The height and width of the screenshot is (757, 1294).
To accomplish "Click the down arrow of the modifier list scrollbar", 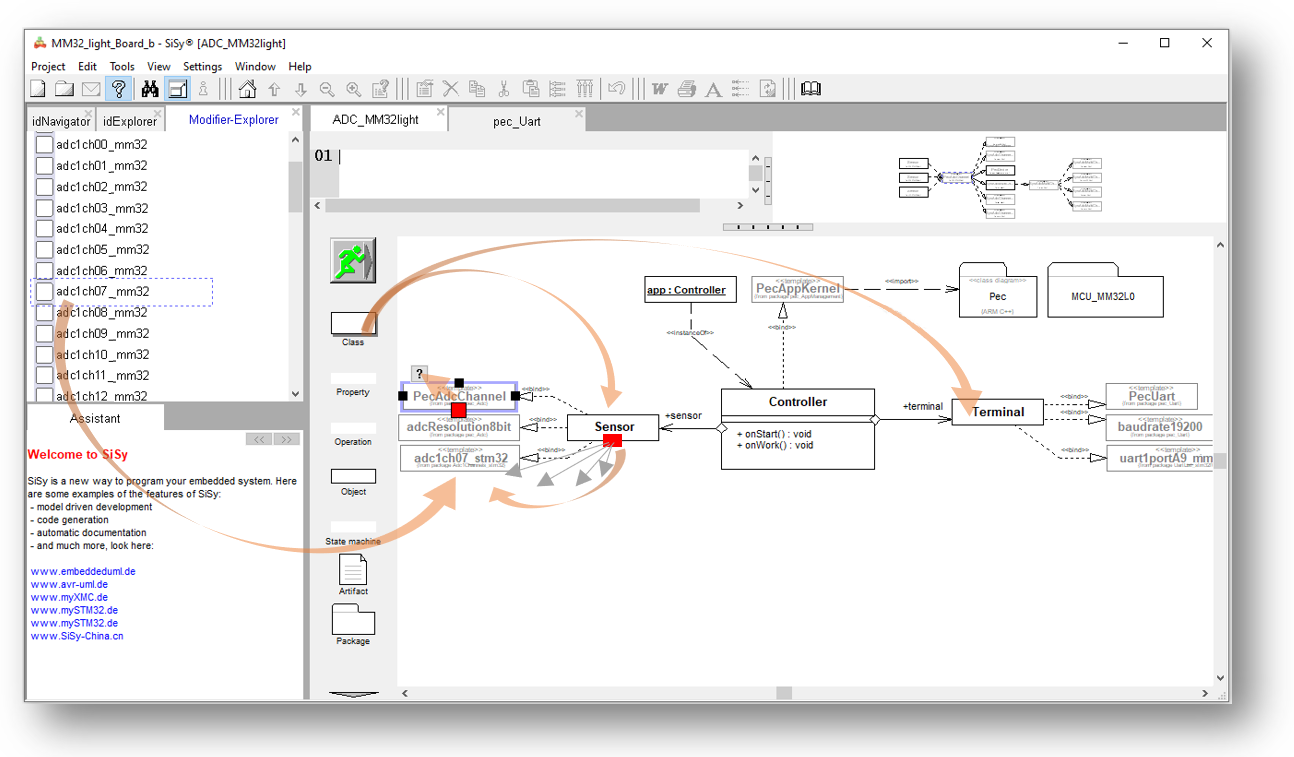I will pos(295,394).
